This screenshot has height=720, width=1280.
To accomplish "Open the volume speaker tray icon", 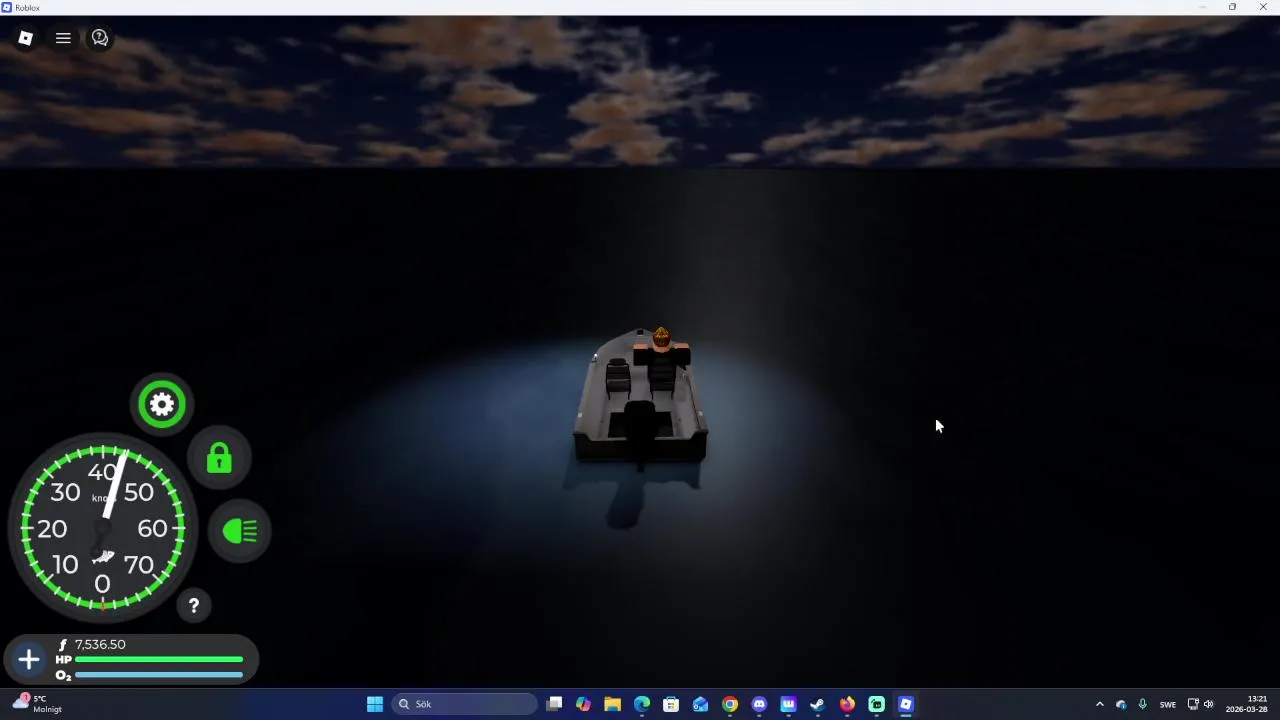I will pyautogui.click(x=1209, y=704).
